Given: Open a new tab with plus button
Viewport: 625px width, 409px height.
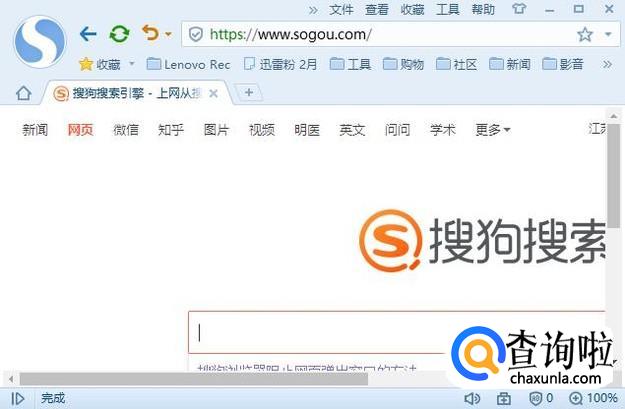Looking at the screenshot, I should pyautogui.click(x=249, y=92).
